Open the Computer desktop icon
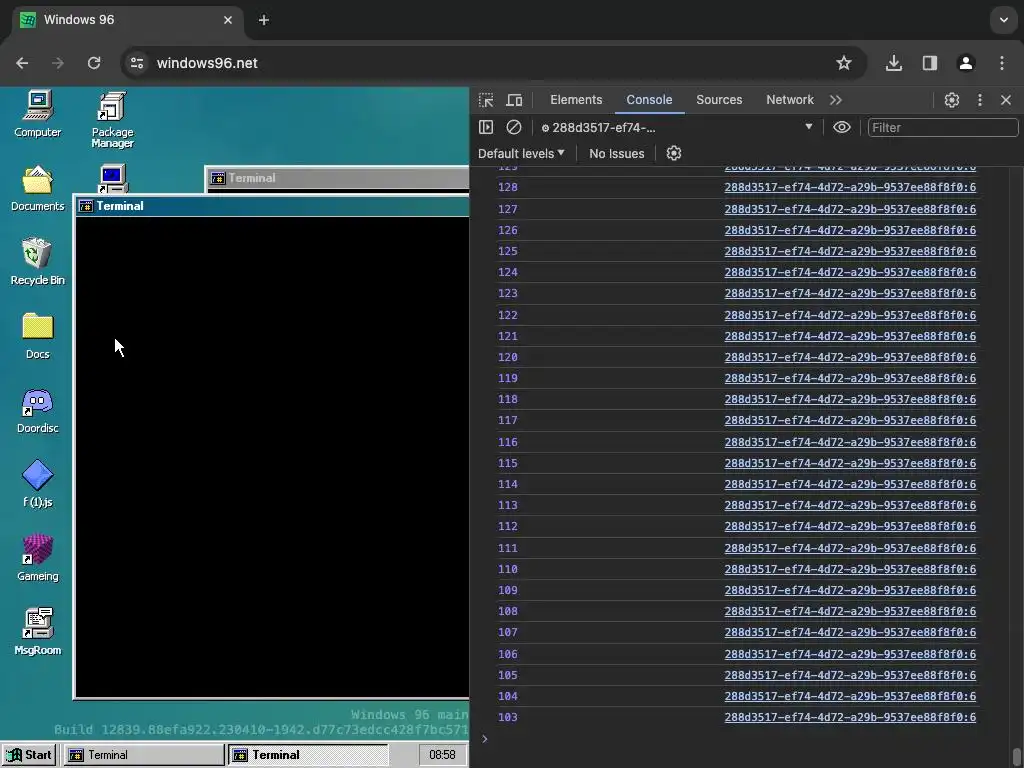 [x=37, y=114]
